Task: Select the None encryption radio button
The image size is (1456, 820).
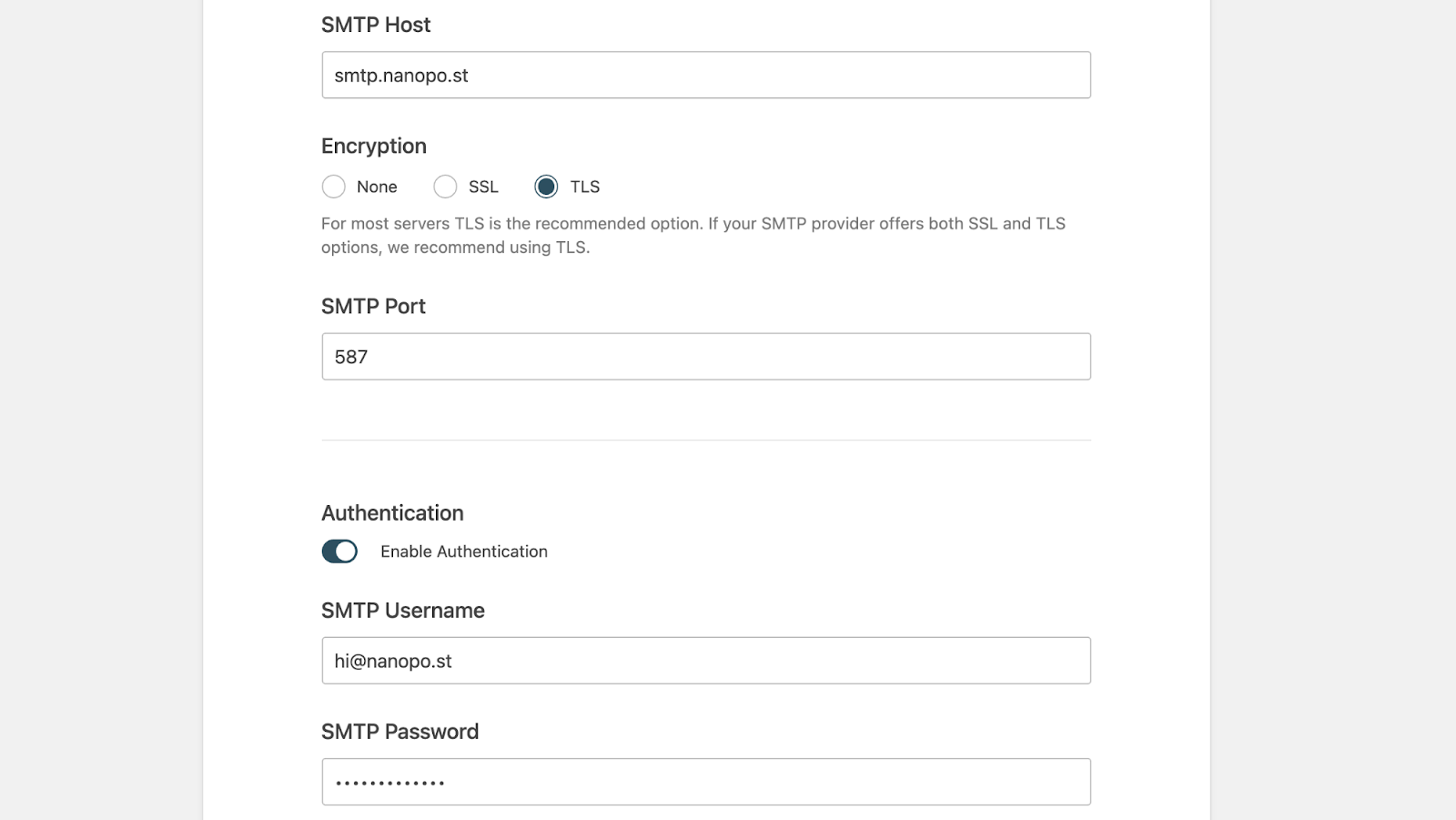Action: tap(334, 187)
